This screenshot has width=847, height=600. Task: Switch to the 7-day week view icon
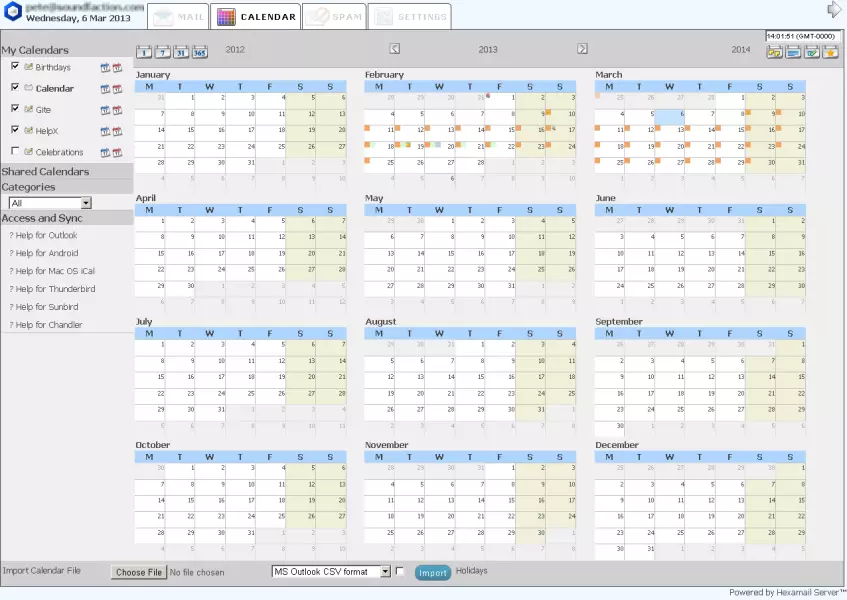[162, 52]
